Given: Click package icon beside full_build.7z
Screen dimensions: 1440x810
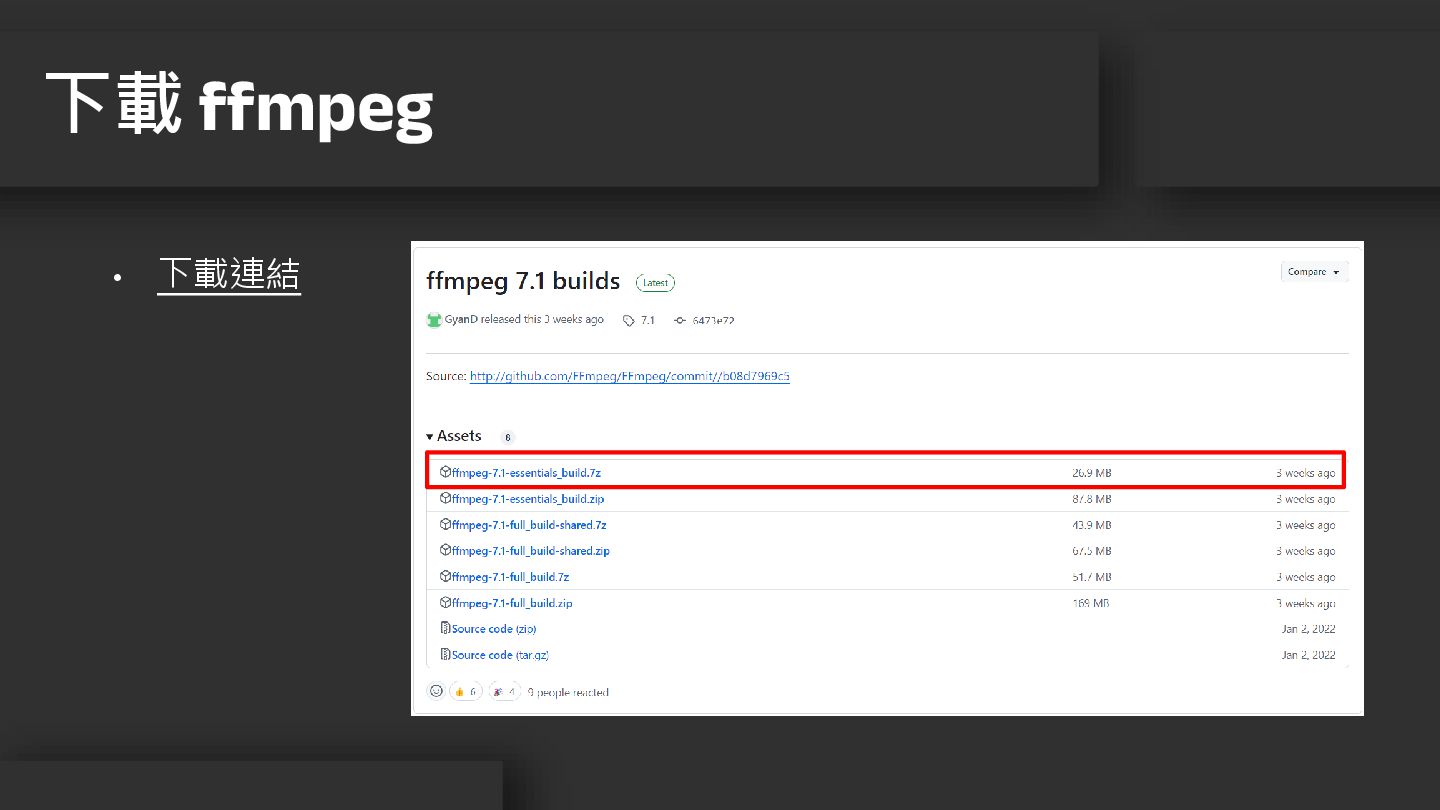Looking at the screenshot, I should [446, 576].
